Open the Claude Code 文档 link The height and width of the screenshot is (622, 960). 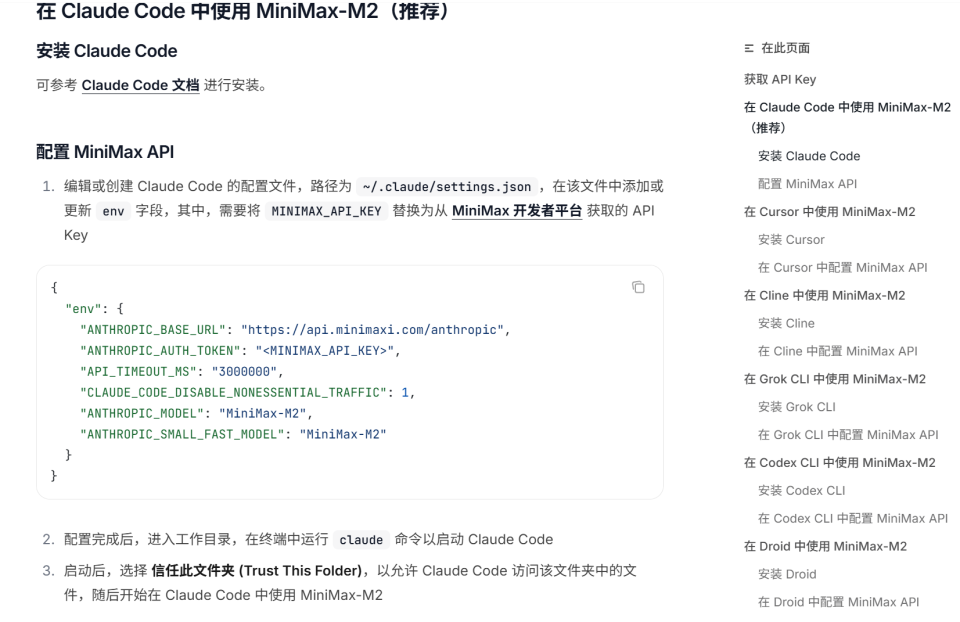coord(140,85)
